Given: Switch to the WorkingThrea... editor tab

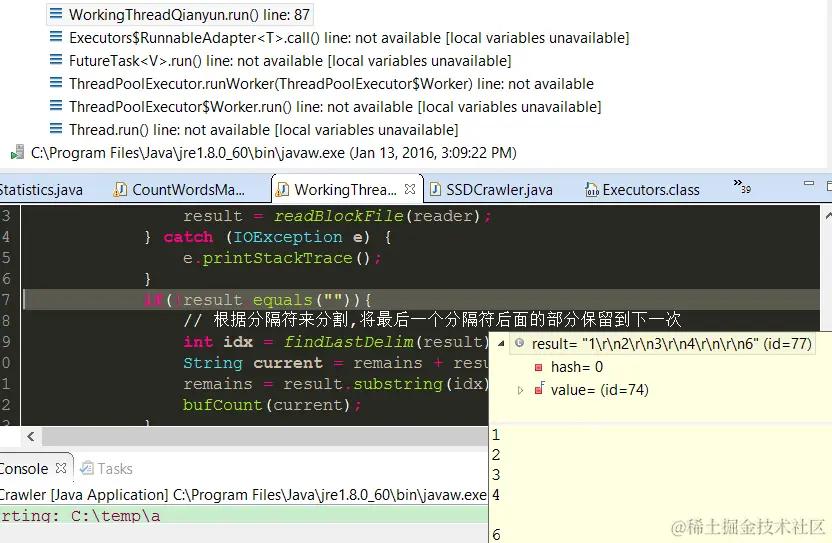Looking at the screenshot, I should click(345, 189).
